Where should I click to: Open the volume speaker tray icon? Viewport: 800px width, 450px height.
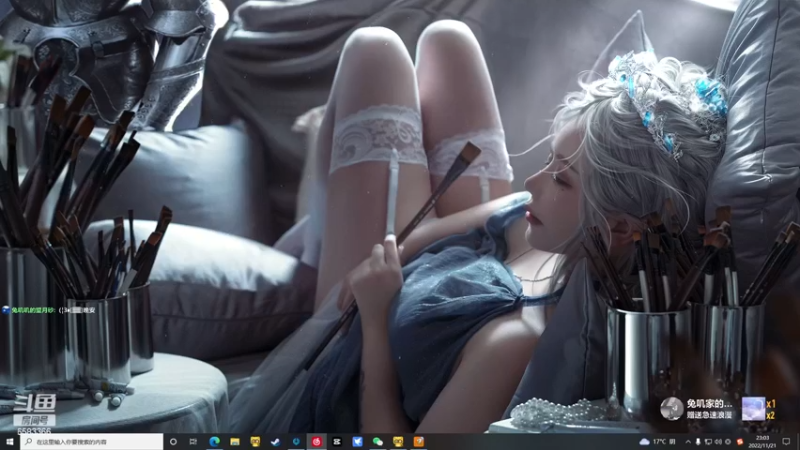pos(718,442)
